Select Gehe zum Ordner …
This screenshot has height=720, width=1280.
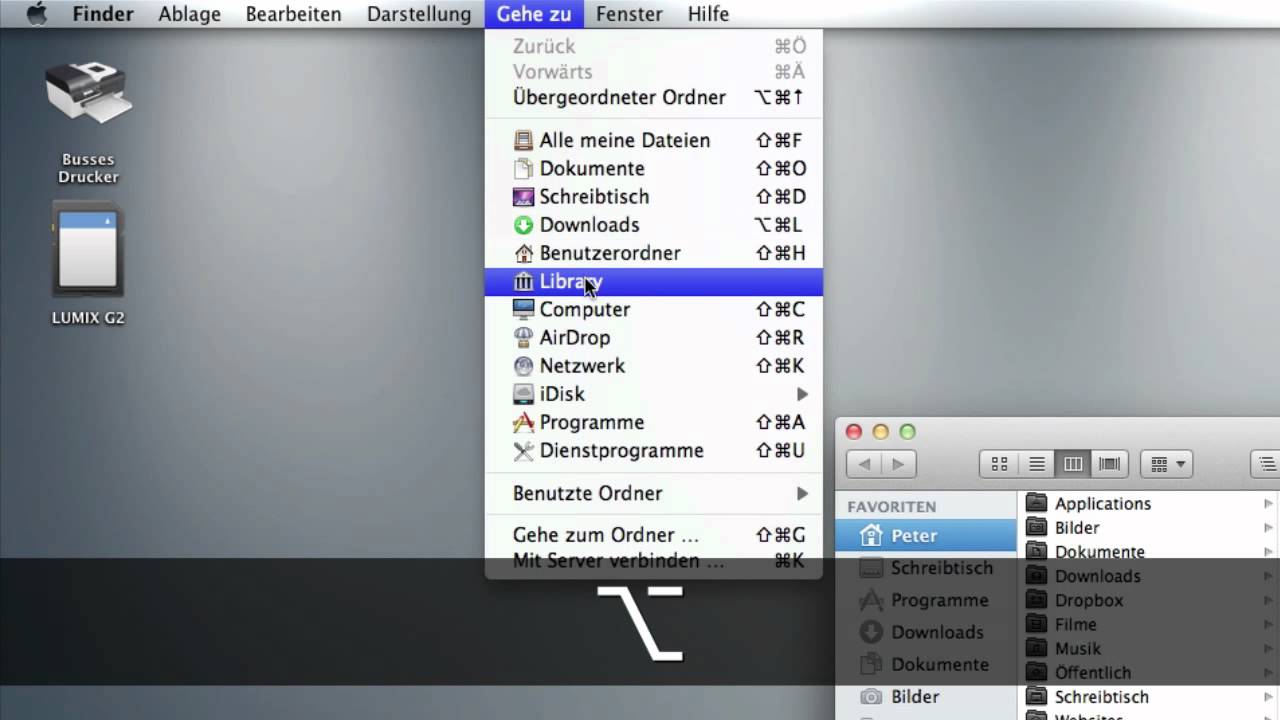(654, 536)
